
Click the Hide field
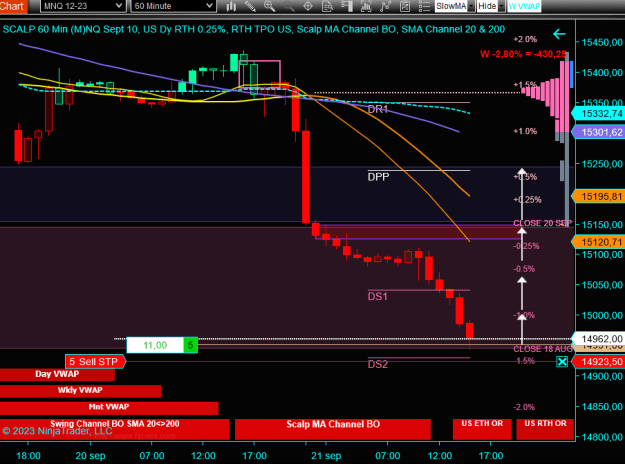pos(487,6)
